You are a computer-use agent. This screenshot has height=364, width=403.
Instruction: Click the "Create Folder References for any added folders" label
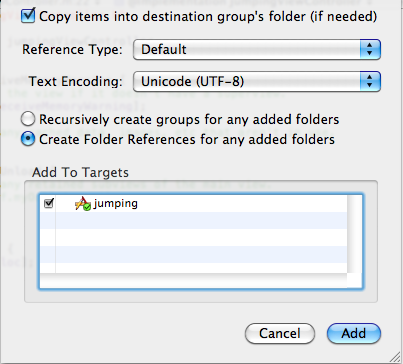click(x=187, y=139)
